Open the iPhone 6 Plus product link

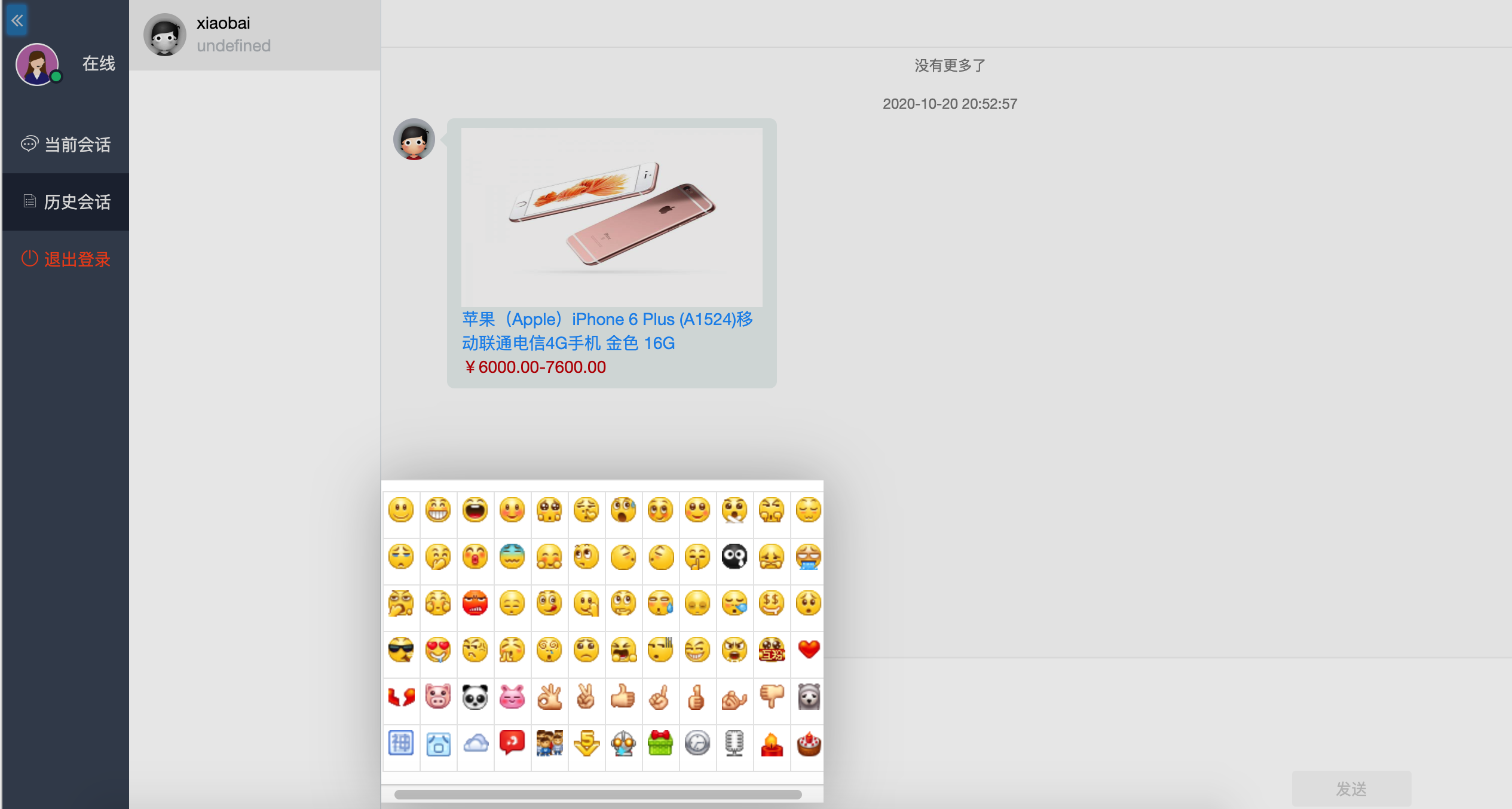607,331
